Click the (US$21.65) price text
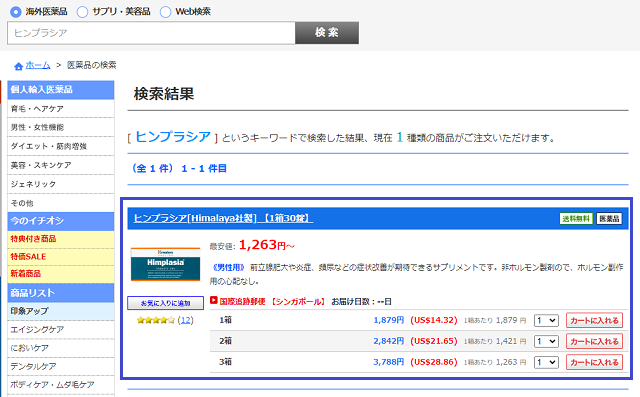 tap(434, 341)
